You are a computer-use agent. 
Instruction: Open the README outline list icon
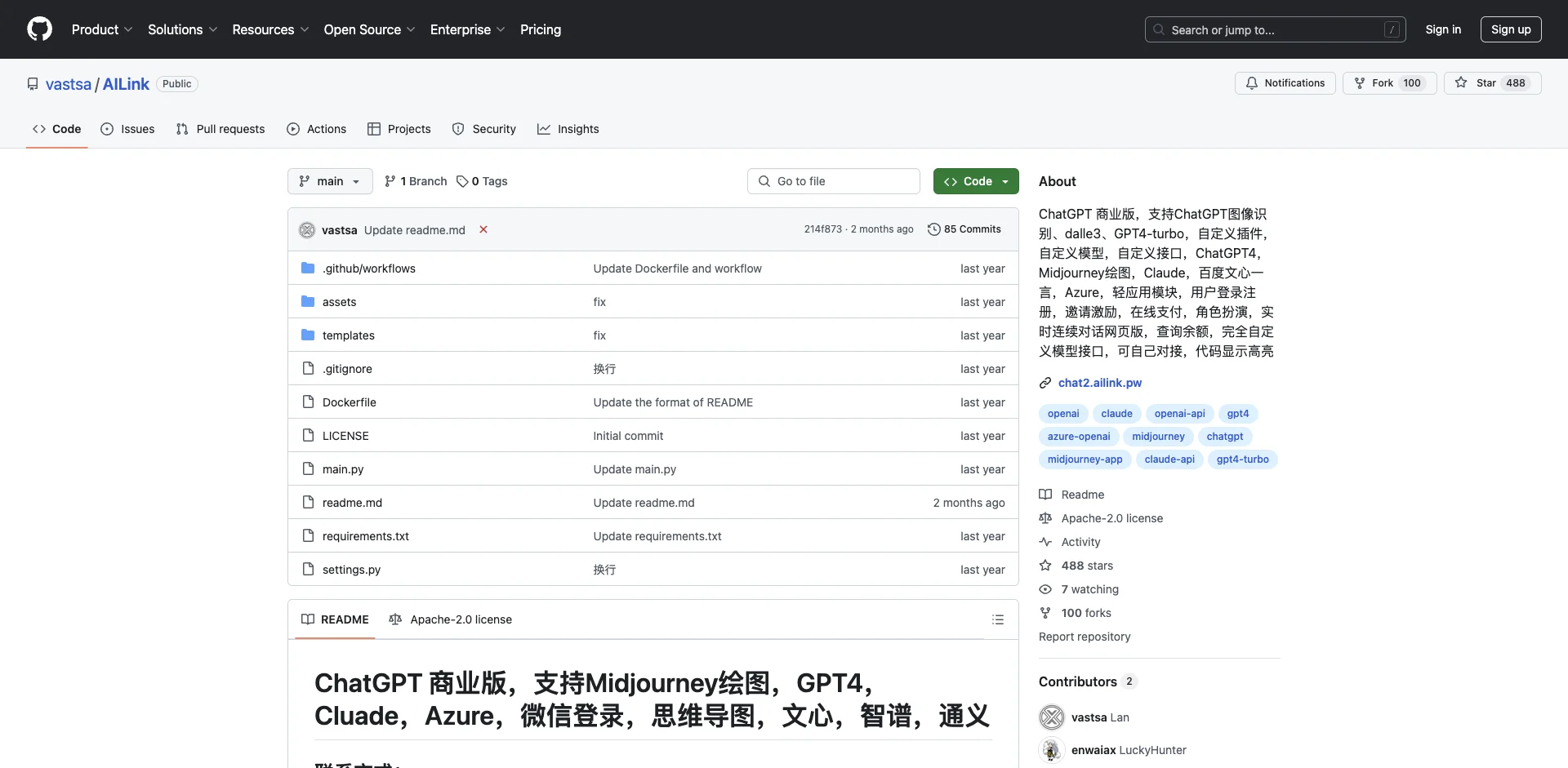997,619
